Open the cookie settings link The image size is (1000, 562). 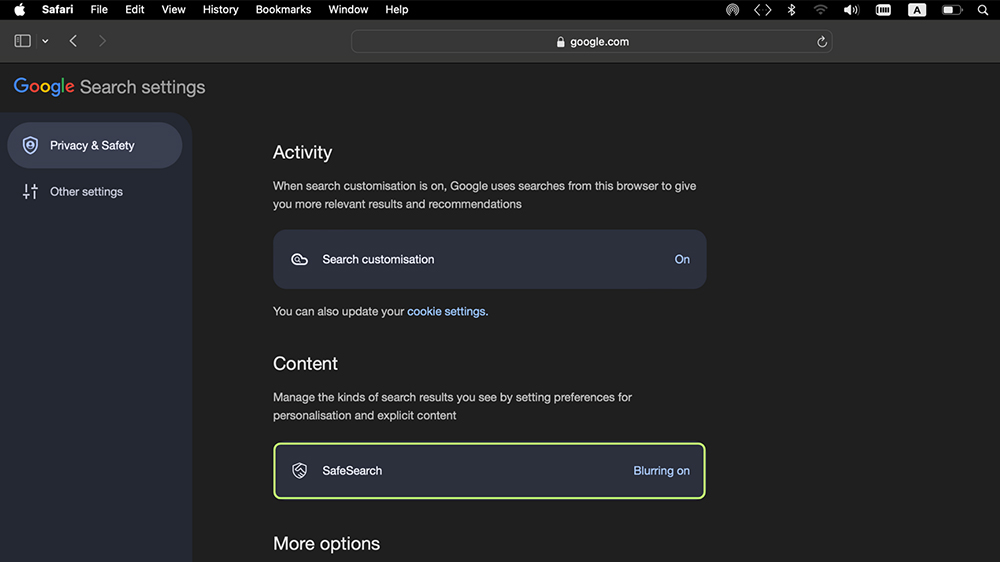[446, 311]
